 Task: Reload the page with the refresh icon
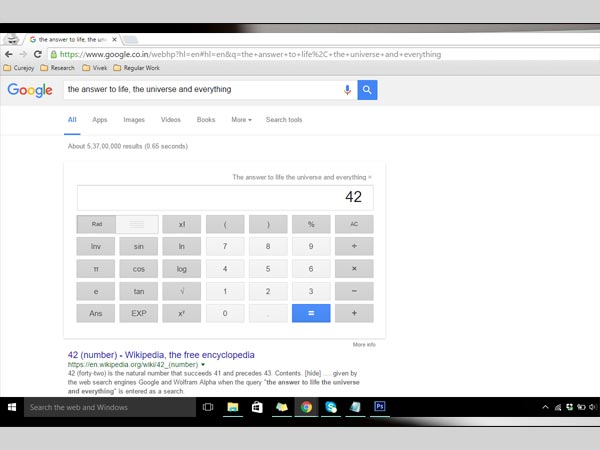click(x=38, y=54)
